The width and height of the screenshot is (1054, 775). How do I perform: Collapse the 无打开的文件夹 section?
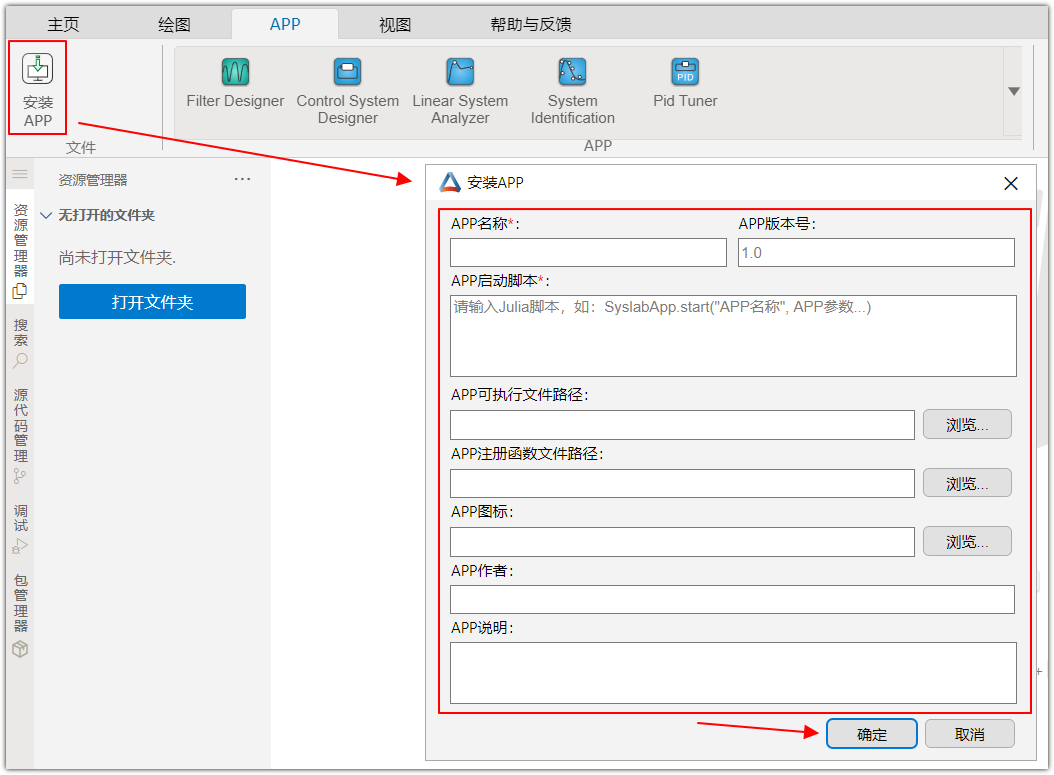(x=46, y=216)
